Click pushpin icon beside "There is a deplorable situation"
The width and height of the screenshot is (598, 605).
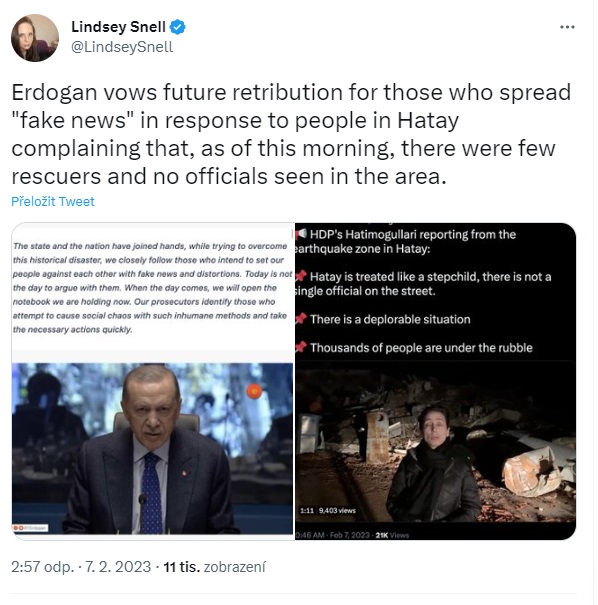coord(301,319)
